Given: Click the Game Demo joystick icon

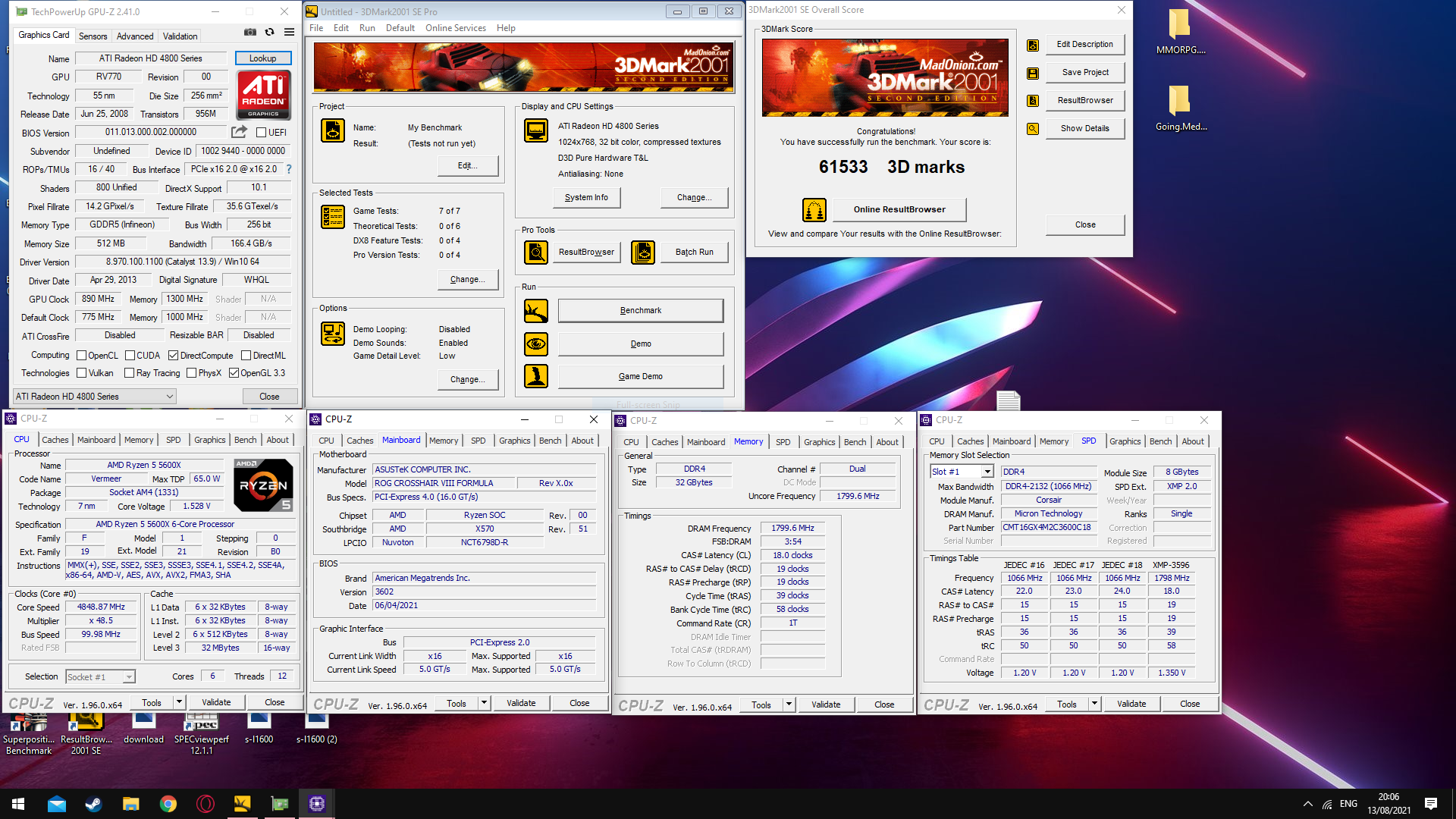Looking at the screenshot, I should click(x=536, y=376).
